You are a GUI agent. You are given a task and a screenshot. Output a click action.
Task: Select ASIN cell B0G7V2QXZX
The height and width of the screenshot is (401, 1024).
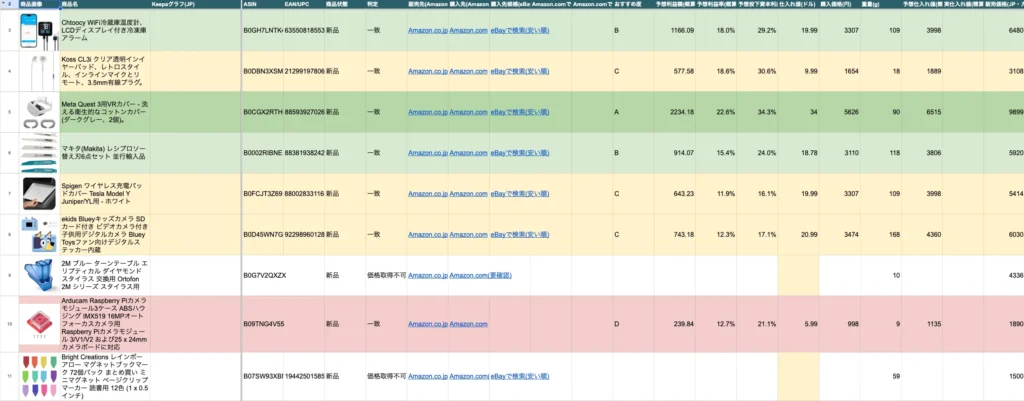coord(263,276)
